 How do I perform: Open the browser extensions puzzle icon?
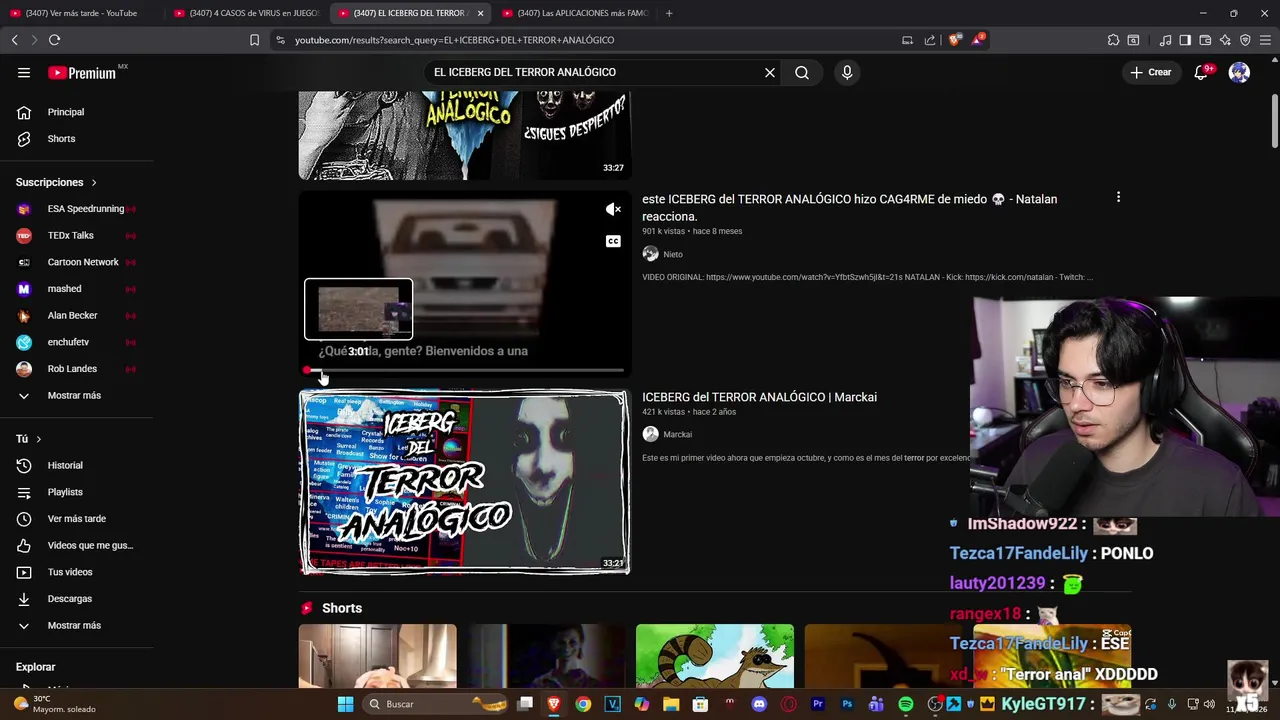1113,40
